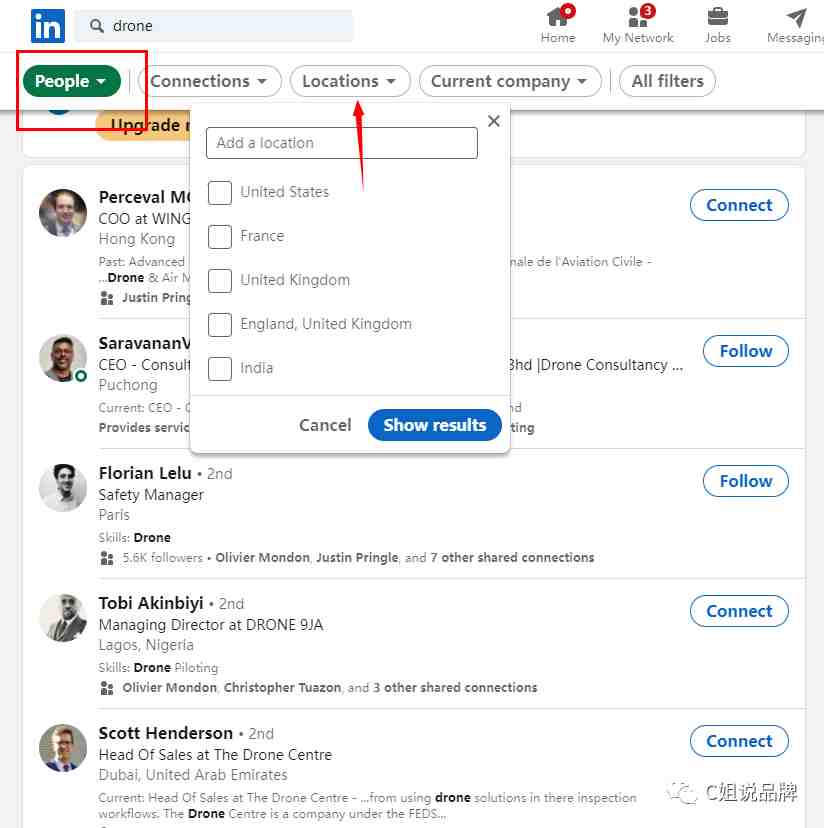Collapse the Locations filter dropdown
Viewport: 824px width, 828px height.
point(350,81)
